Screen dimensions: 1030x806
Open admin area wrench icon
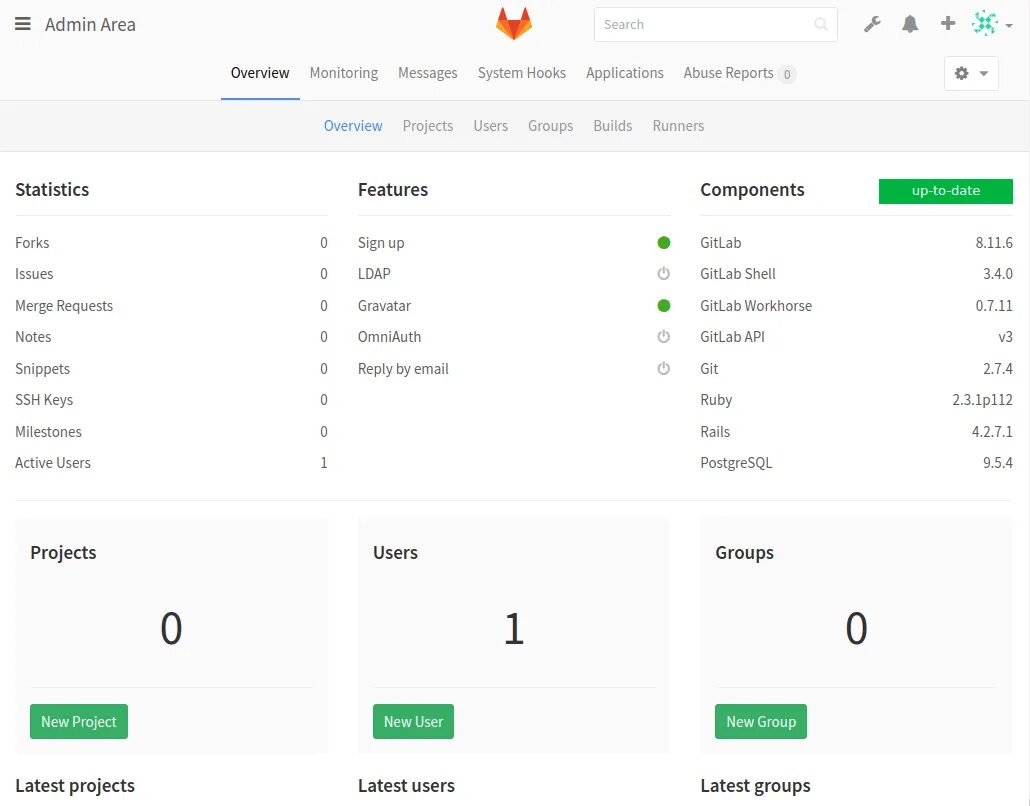[872, 24]
